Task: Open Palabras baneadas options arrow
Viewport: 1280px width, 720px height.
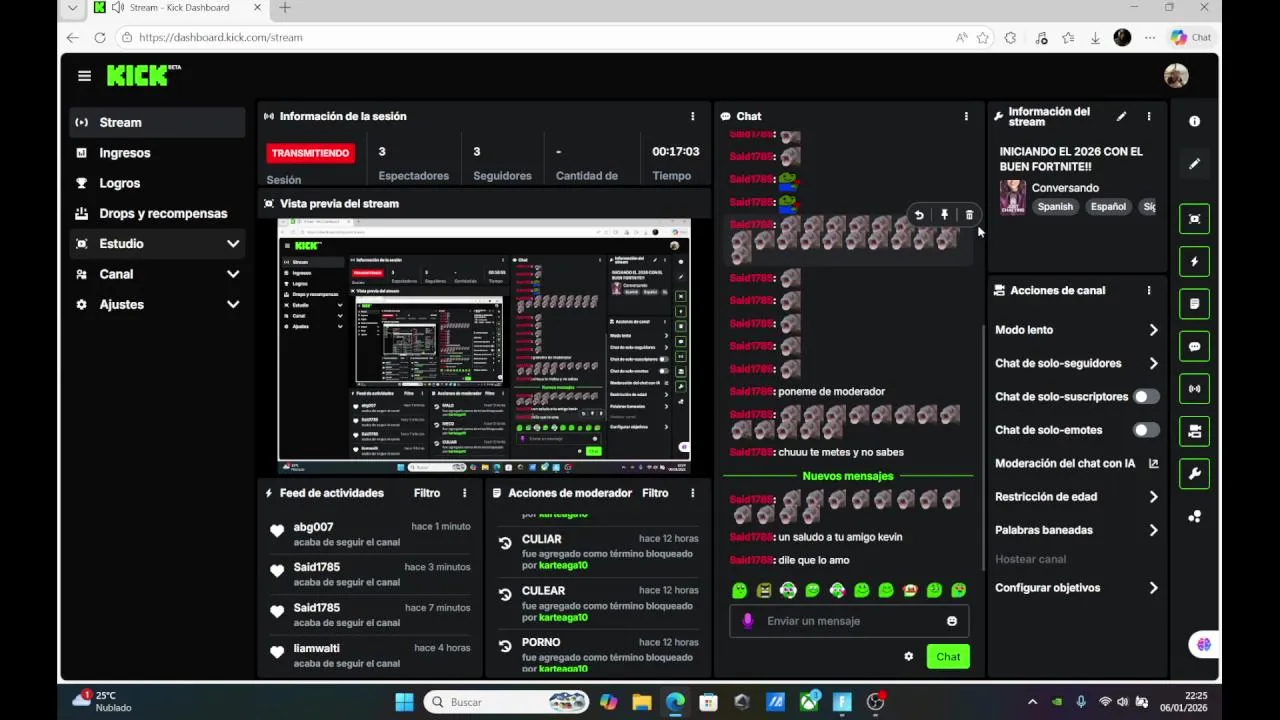Action: click(x=1153, y=530)
